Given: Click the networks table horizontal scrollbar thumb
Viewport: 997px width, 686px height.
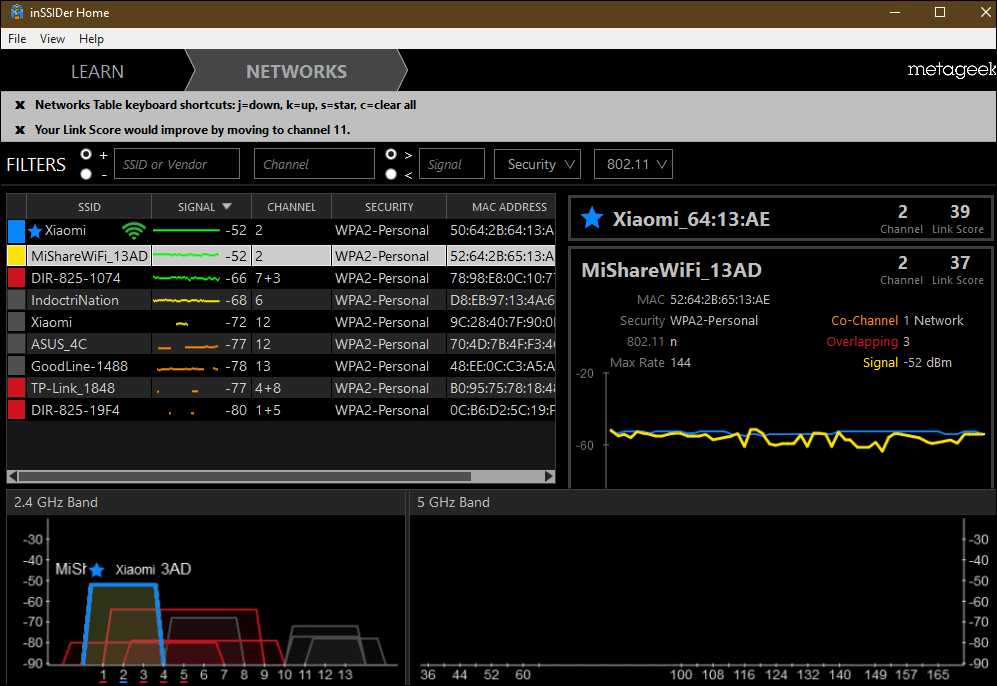Looking at the screenshot, I should coord(245,476).
